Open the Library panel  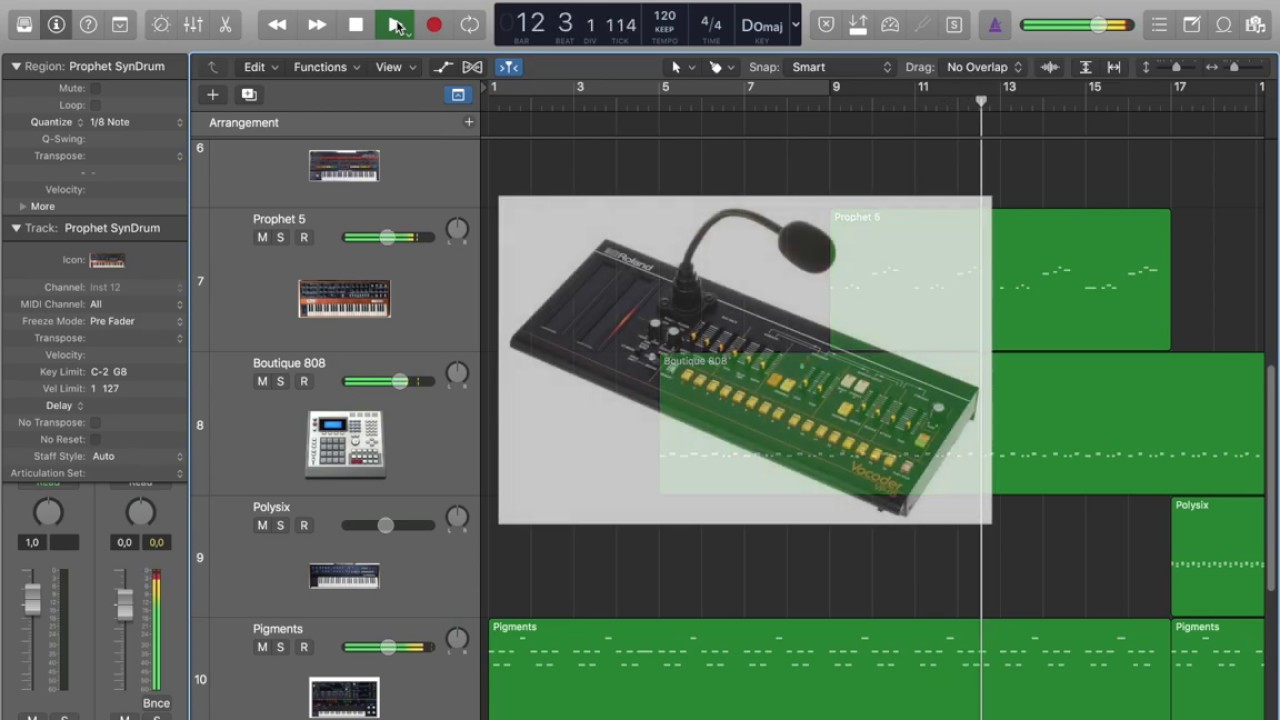click(x=24, y=25)
